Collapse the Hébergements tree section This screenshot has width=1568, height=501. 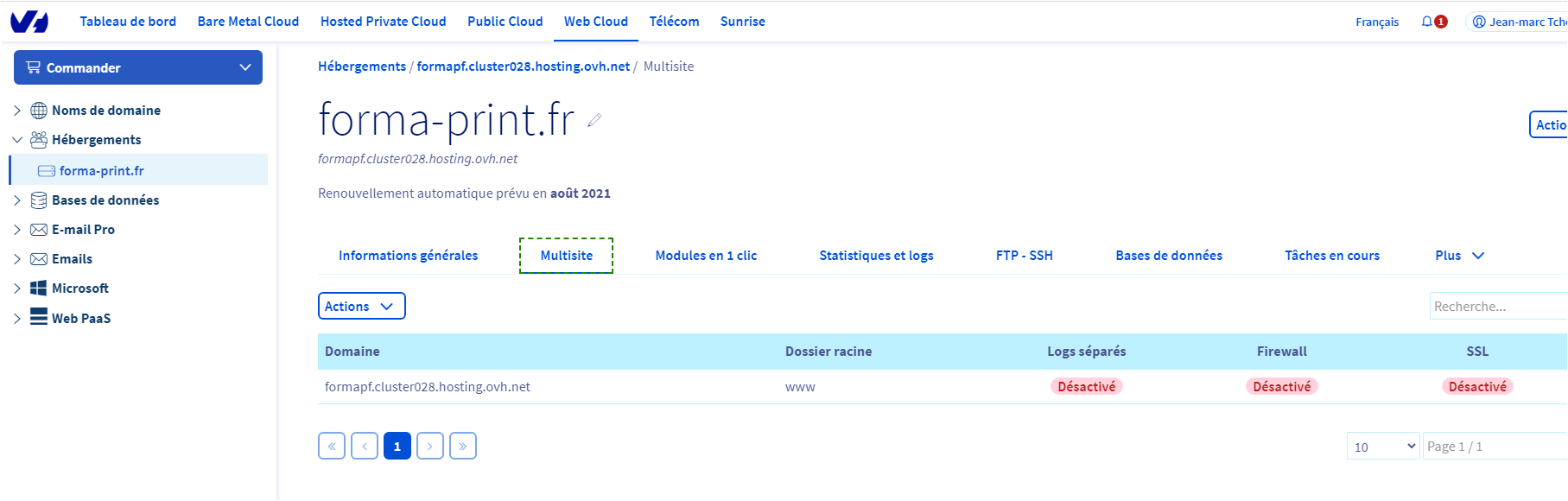(17, 140)
